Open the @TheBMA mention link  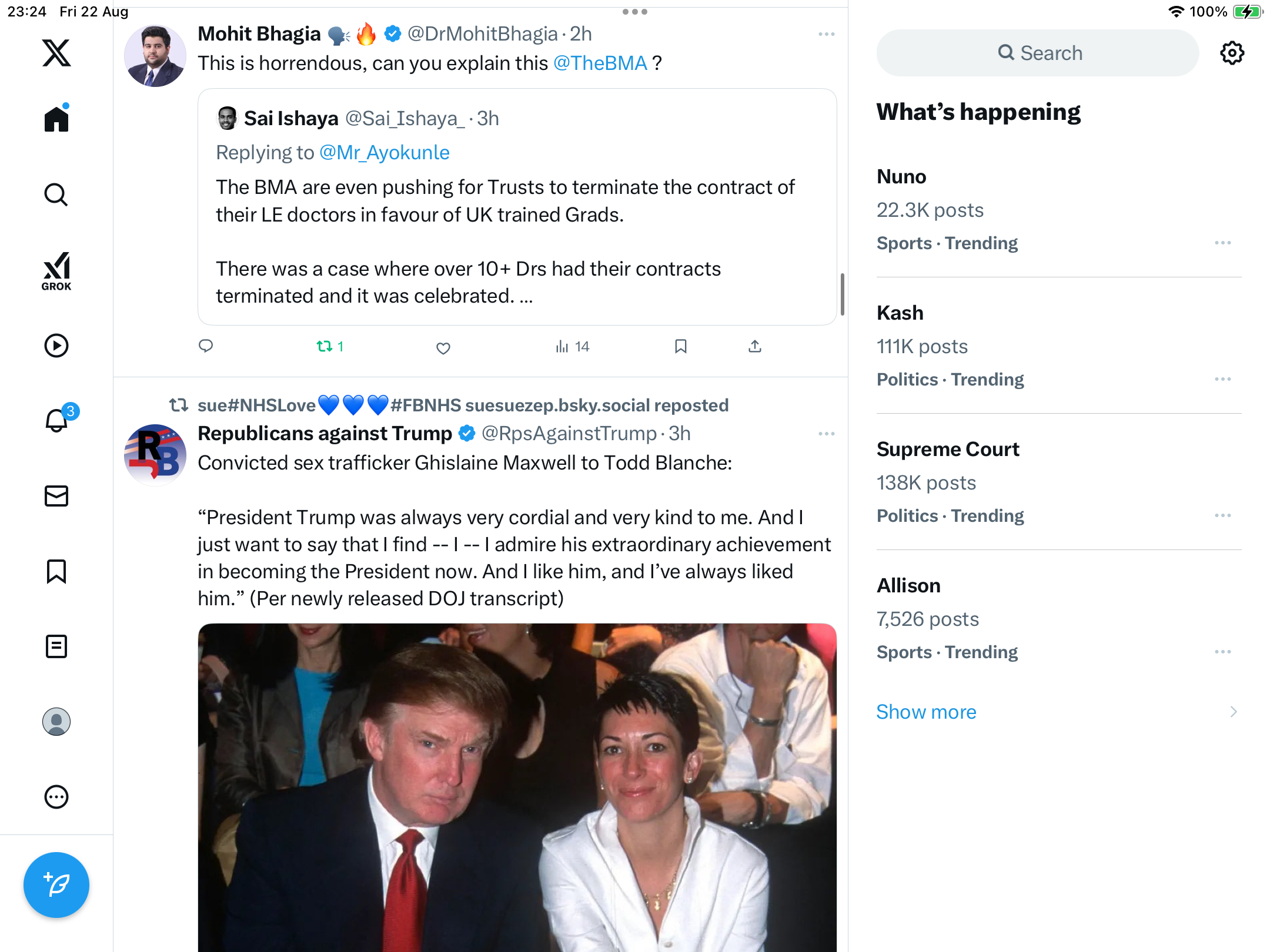600,63
